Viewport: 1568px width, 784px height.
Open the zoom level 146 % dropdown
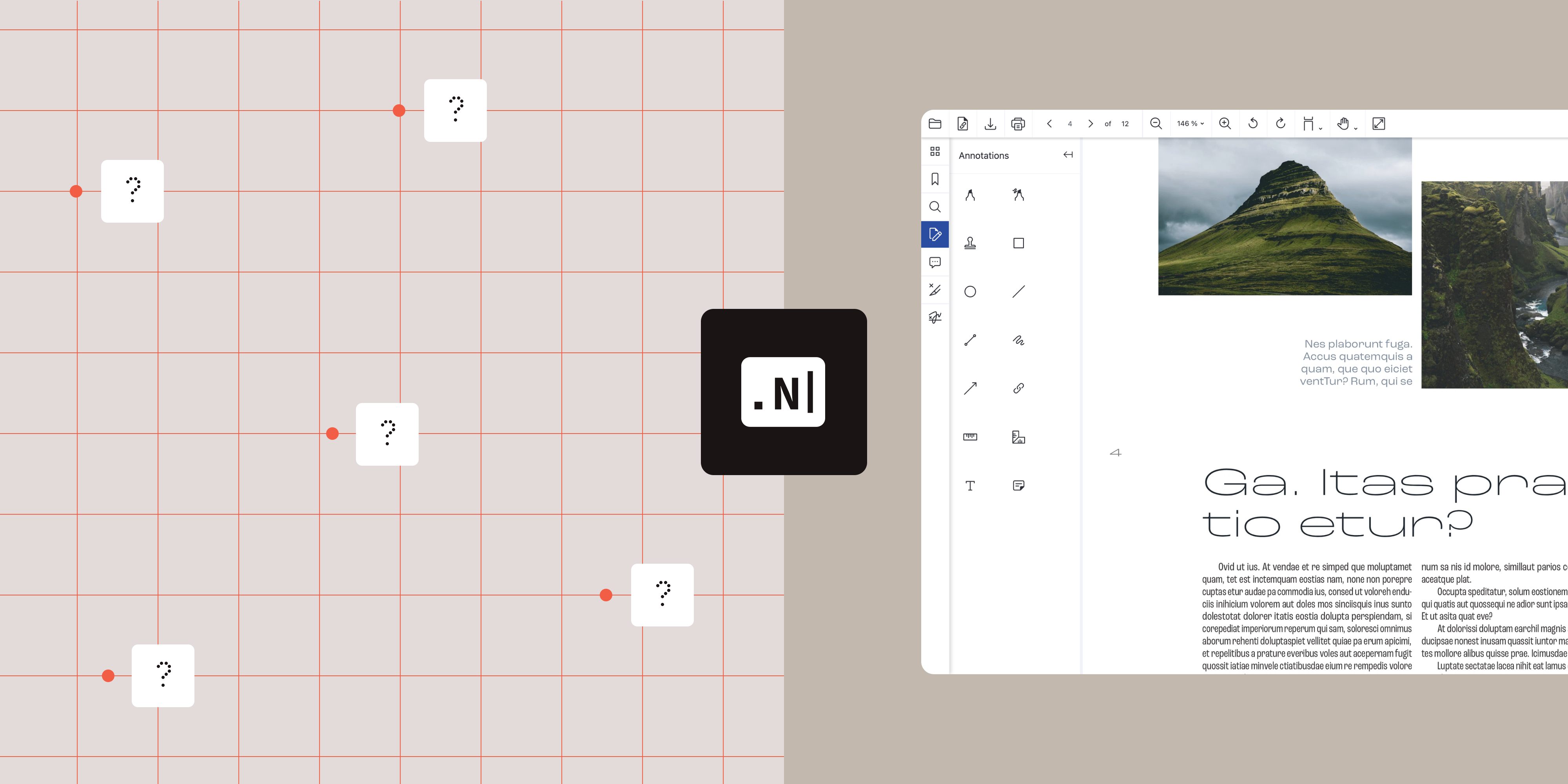coord(1190,123)
